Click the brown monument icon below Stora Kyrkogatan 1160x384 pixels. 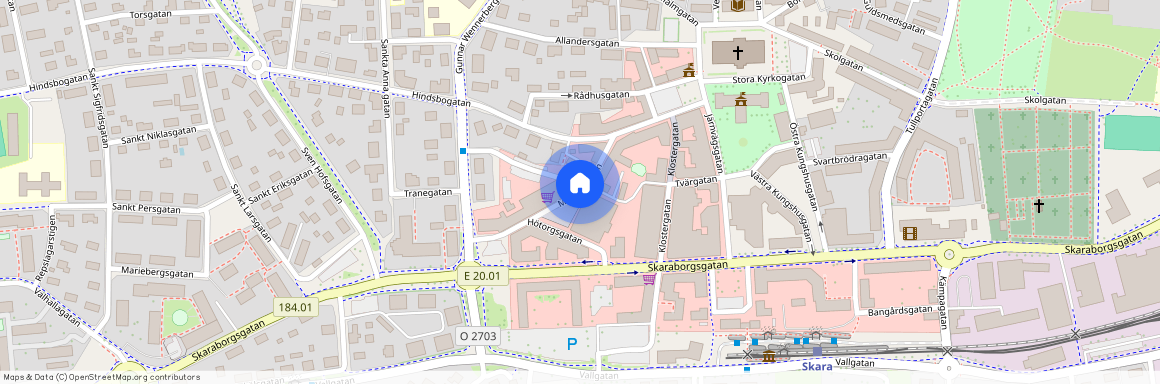741,99
